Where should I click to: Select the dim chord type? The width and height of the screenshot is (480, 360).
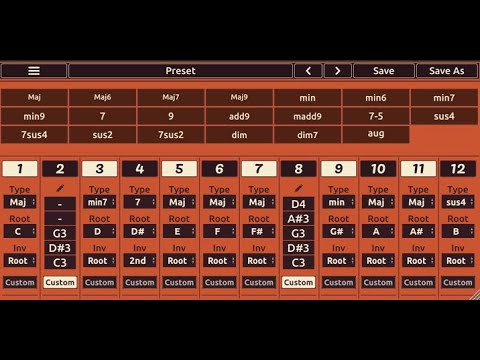click(239, 135)
